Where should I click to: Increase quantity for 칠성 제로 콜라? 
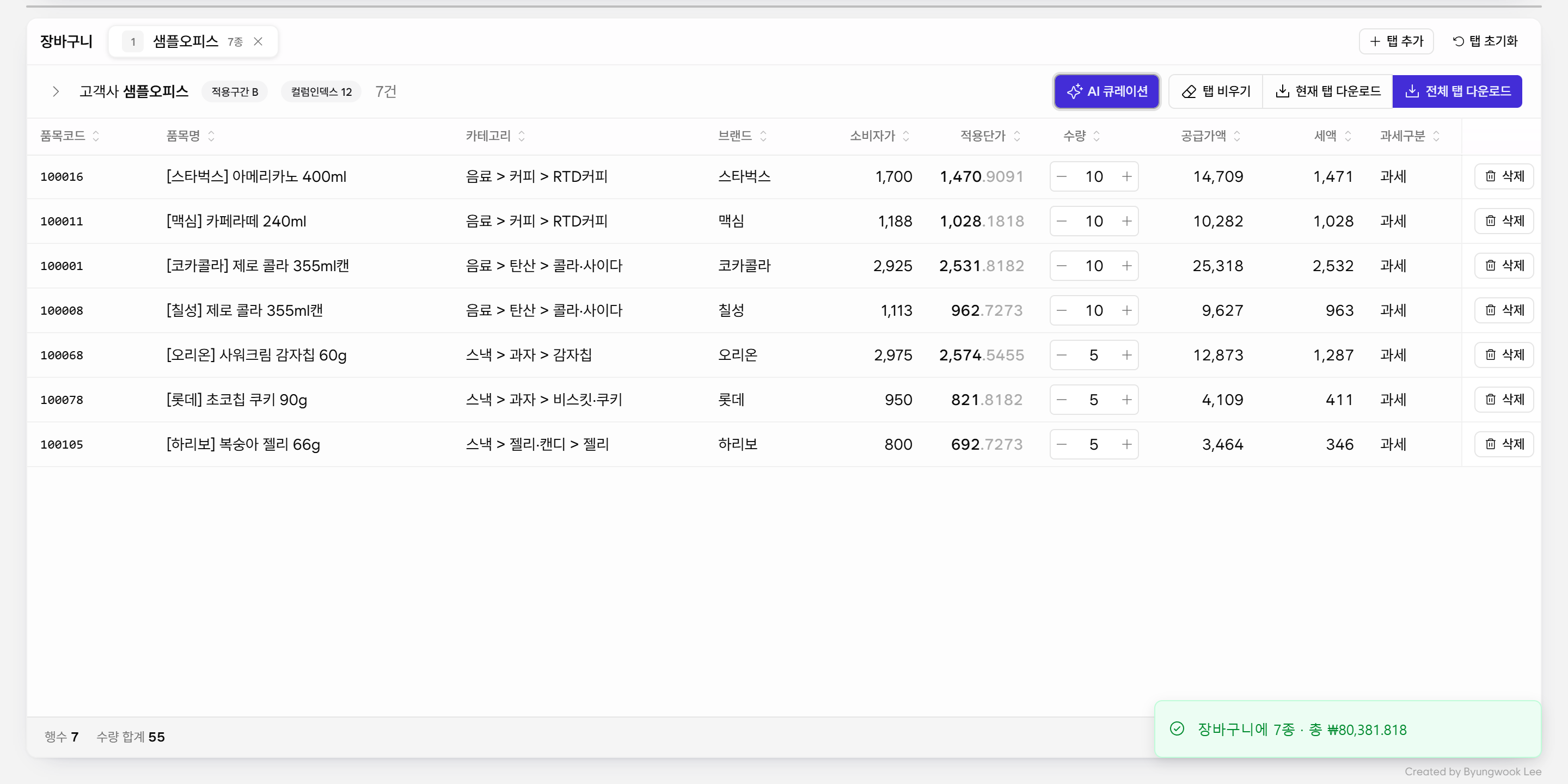tap(1126, 310)
